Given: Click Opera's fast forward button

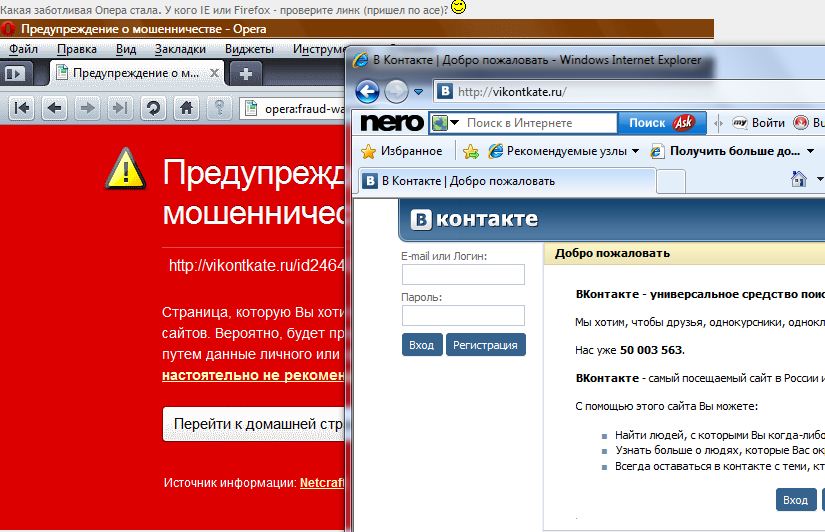Looking at the screenshot, I should coord(120,108).
